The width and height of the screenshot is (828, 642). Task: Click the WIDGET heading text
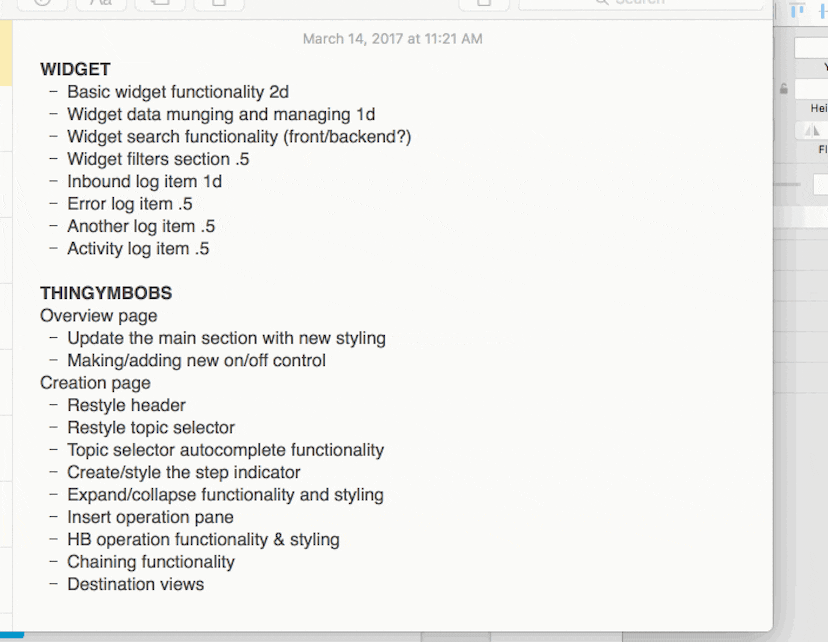point(75,69)
